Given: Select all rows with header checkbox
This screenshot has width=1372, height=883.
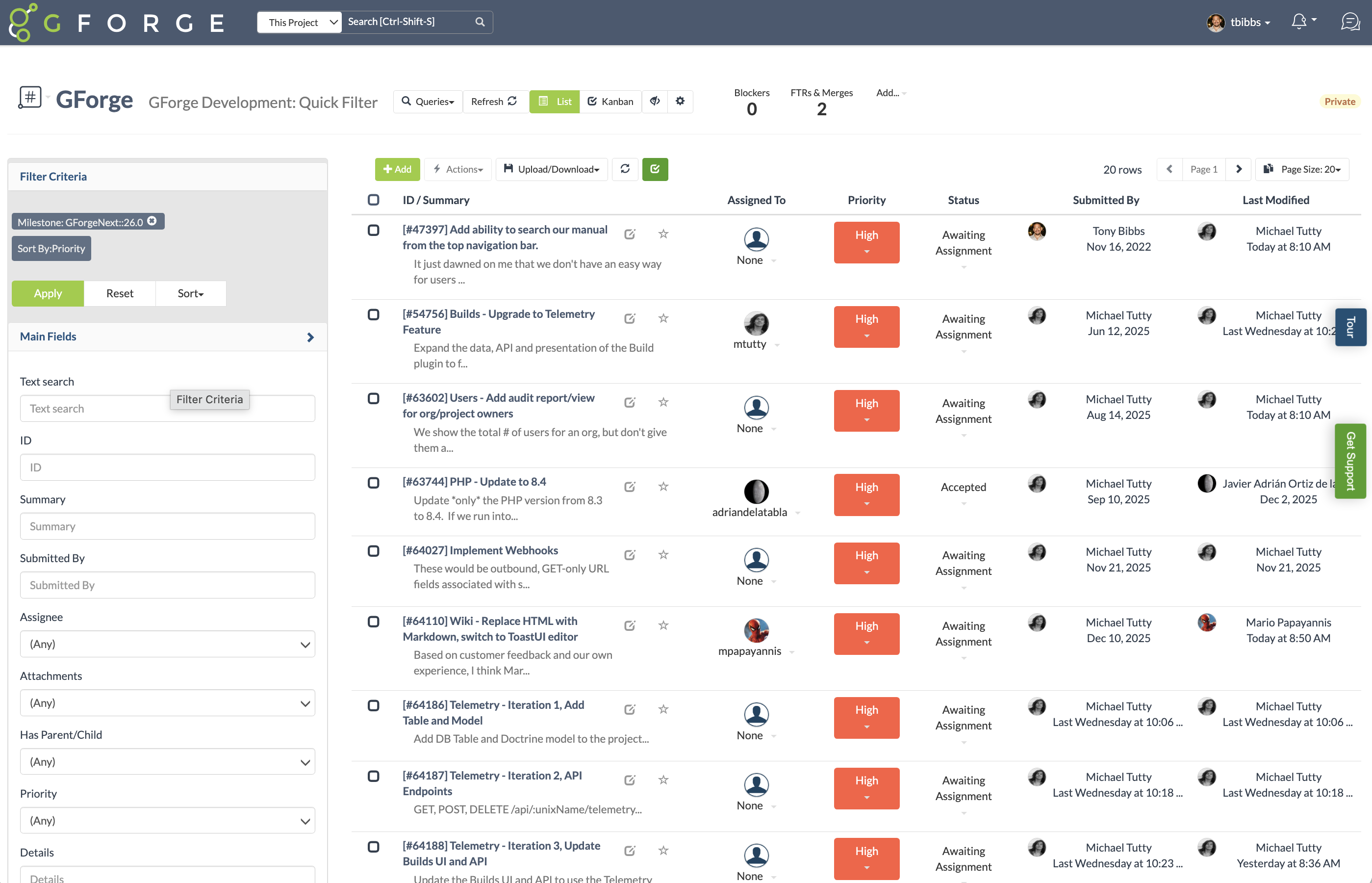Looking at the screenshot, I should tap(374, 200).
